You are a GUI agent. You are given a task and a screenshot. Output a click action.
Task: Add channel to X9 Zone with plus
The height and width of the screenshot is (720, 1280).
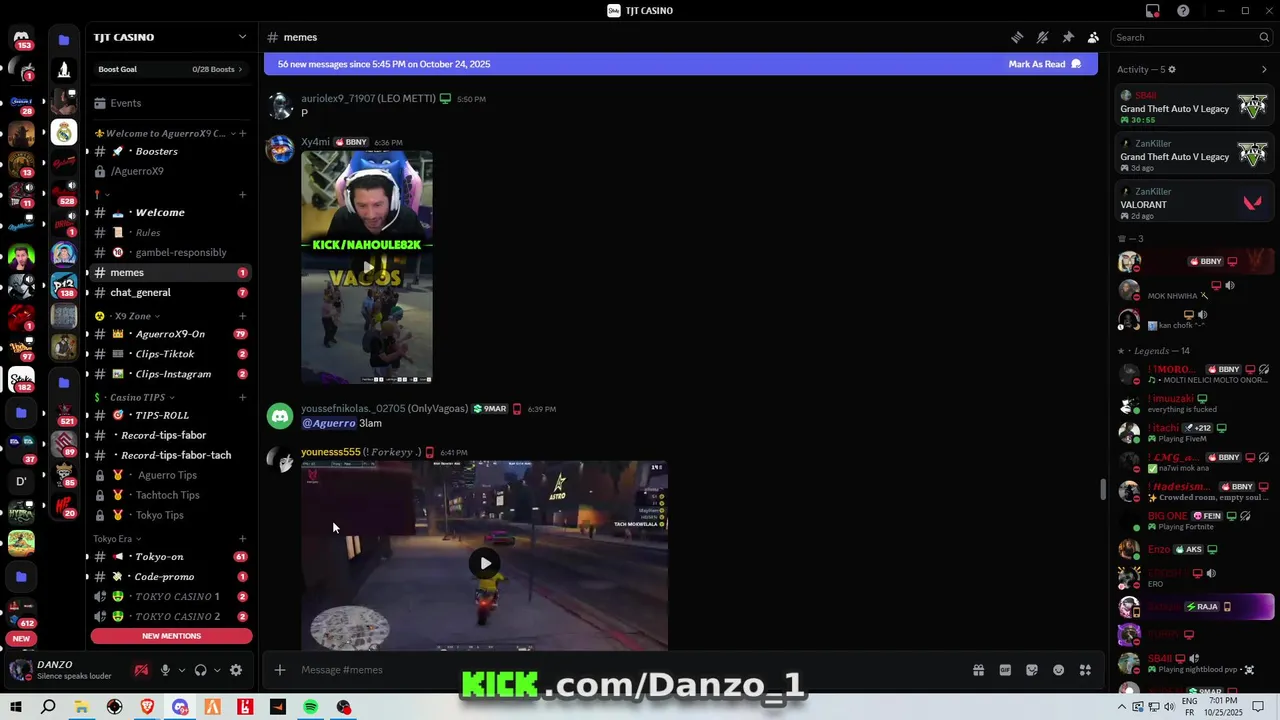pyautogui.click(x=242, y=316)
